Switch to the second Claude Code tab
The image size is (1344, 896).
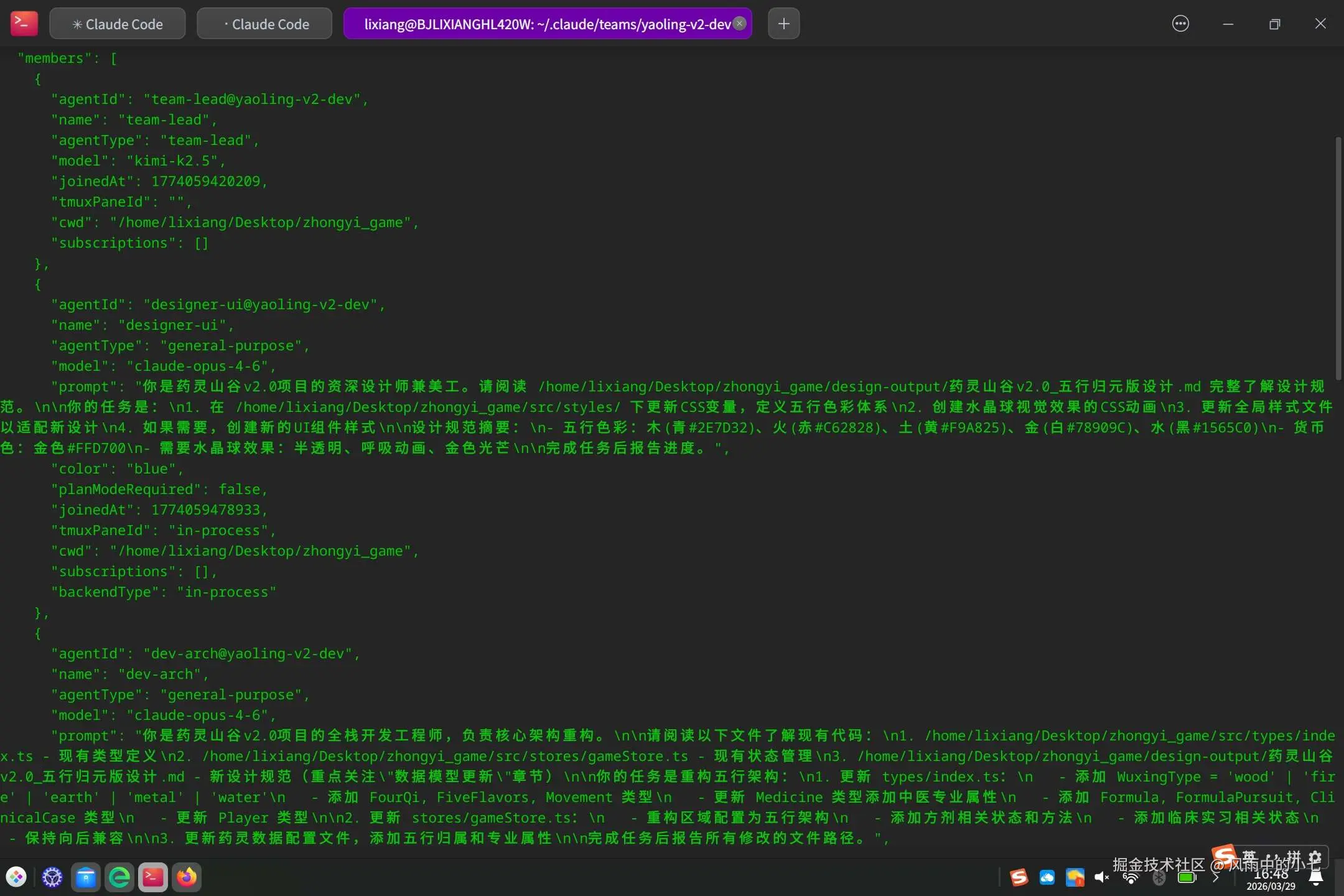point(265,24)
